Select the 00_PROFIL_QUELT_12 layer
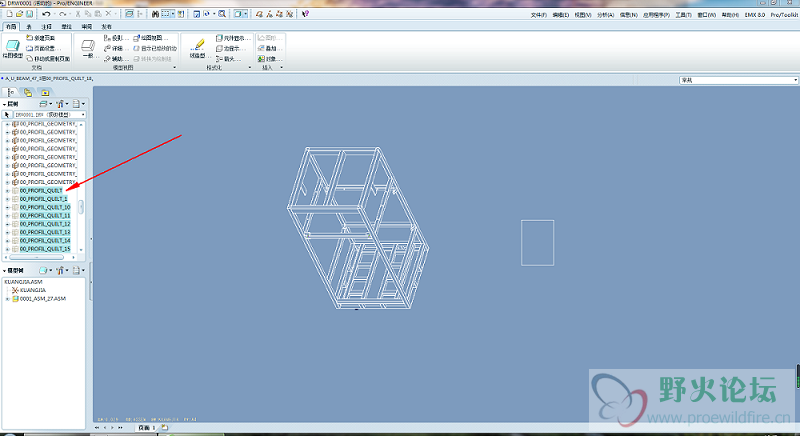Image resolution: width=800 pixels, height=436 pixels. pyautogui.click(x=45, y=224)
